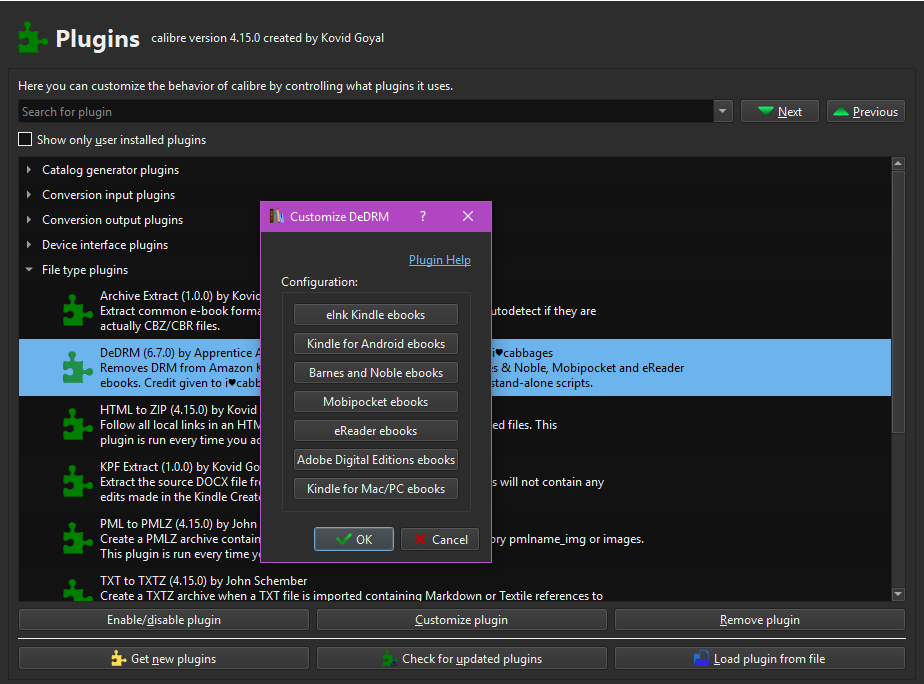Click the dialog's question mark help button
Image resolution: width=924 pixels, height=684 pixels.
point(423,216)
